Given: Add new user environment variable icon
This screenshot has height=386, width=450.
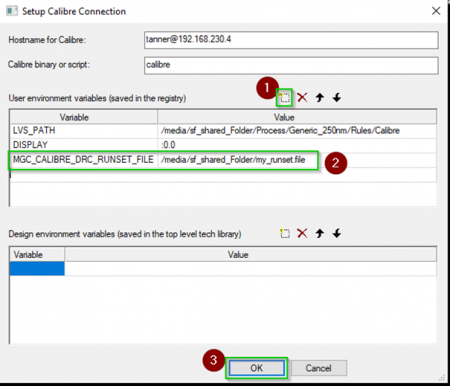Looking at the screenshot, I should pyautogui.click(x=284, y=98).
